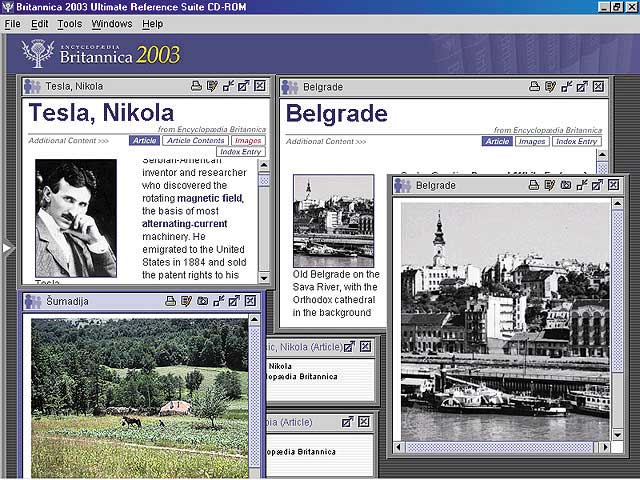Maximize the Belgrade article window
The width and height of the screenshot is (640, 480).
coord(582,87)
